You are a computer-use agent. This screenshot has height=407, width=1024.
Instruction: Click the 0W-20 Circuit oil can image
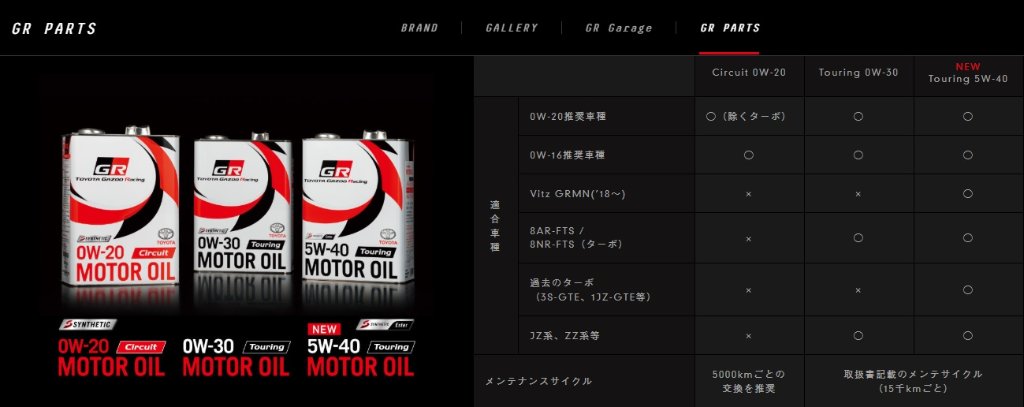[x=121, y=206]
